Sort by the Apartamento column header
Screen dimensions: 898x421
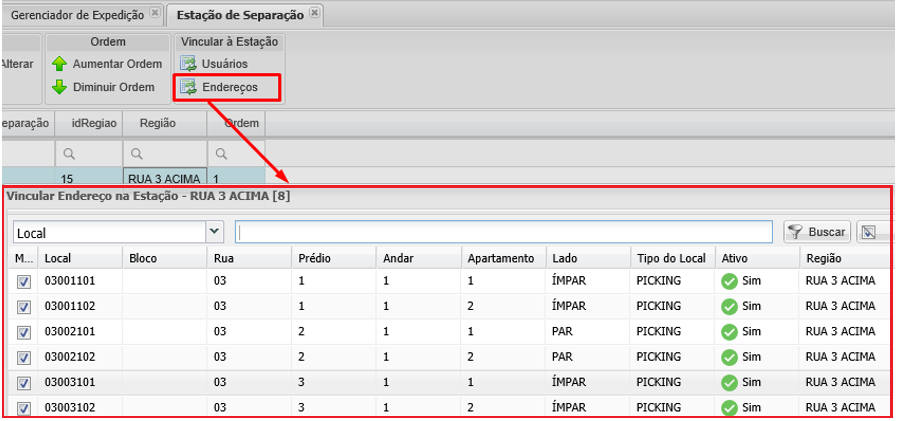tap(504, 258)
